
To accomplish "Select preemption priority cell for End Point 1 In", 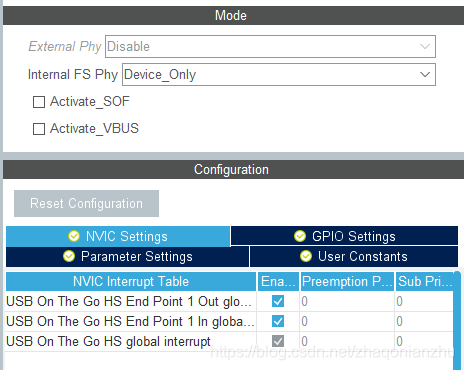I will pos(347,321).
